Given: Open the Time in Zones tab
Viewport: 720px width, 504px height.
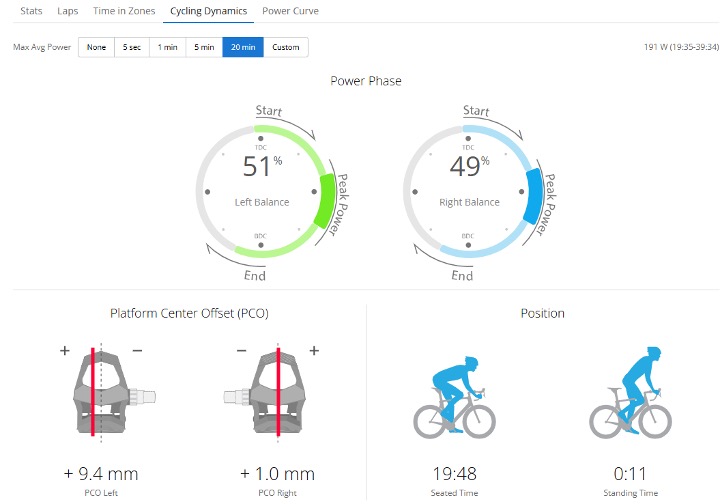Looking at the screenshot, I should point(124,10).
